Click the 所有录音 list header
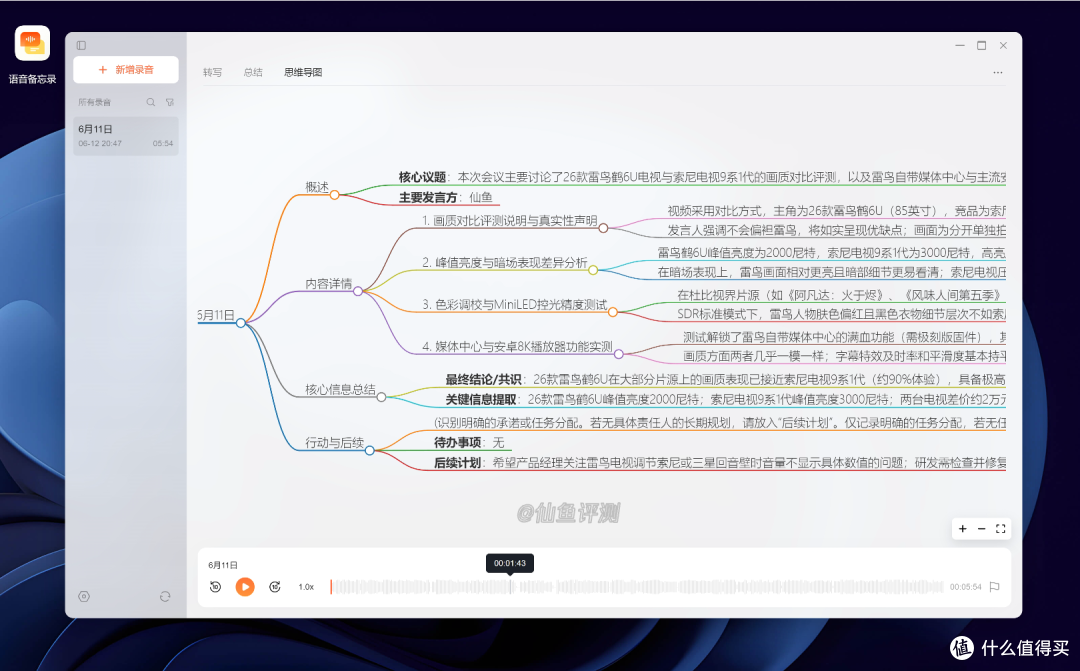1080x671 pixels. [x=94, y=102]
